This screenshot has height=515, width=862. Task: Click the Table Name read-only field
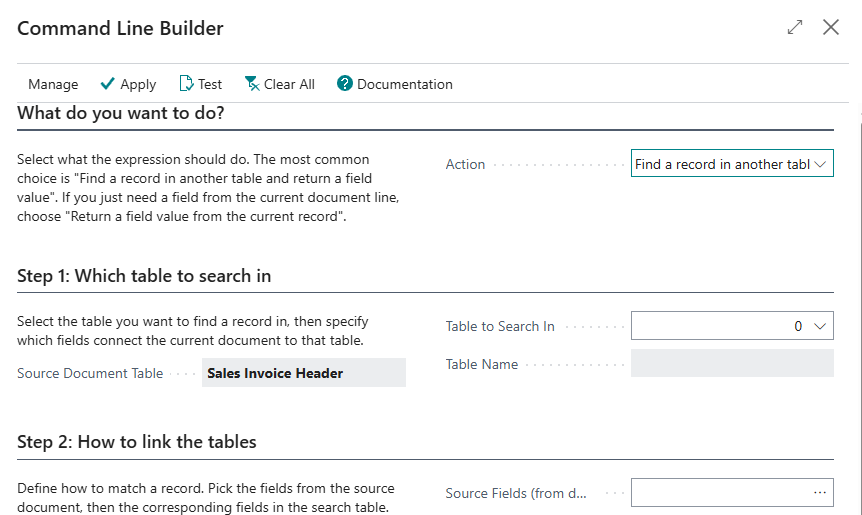[x=732, y=363]
